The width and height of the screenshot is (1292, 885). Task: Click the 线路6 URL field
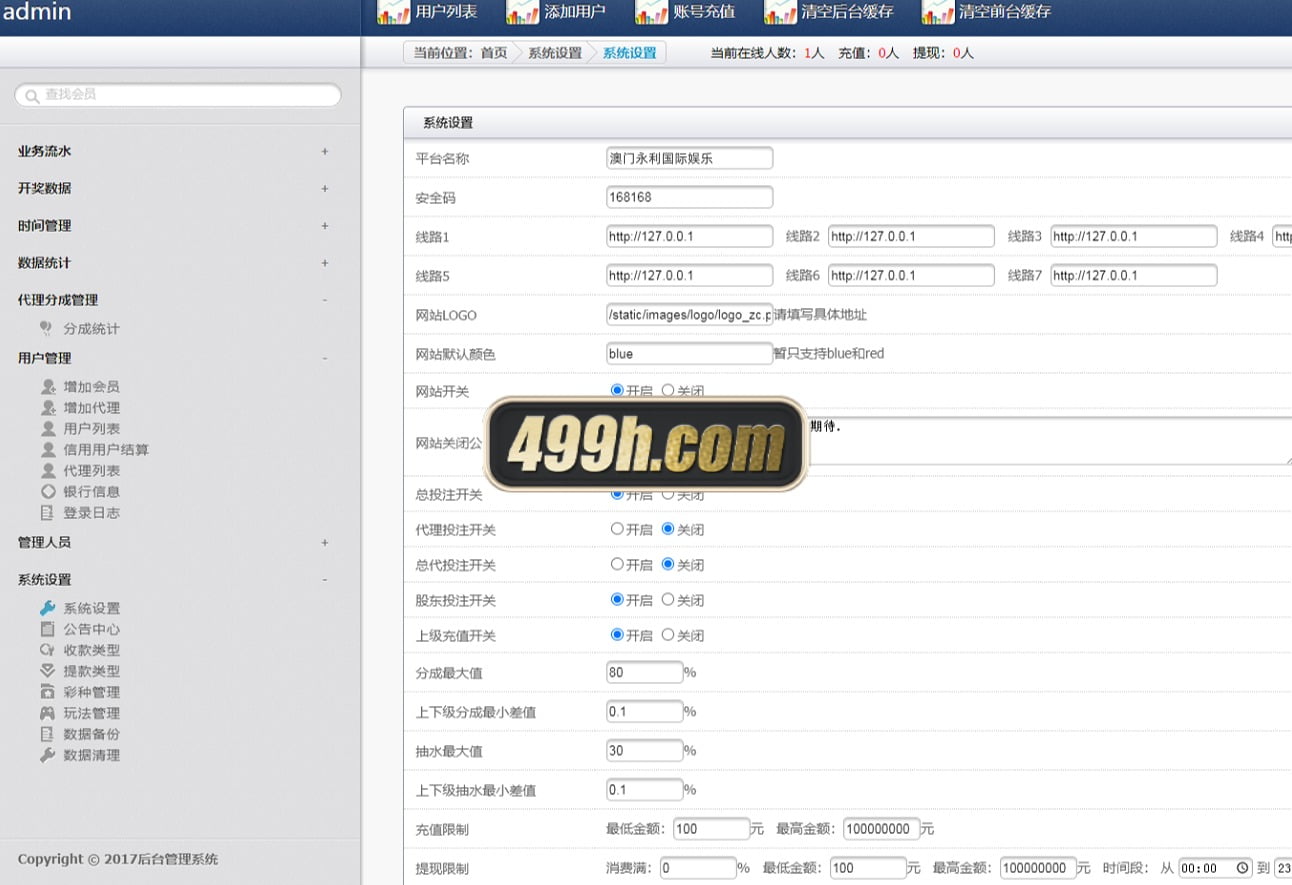pos(911,275)
